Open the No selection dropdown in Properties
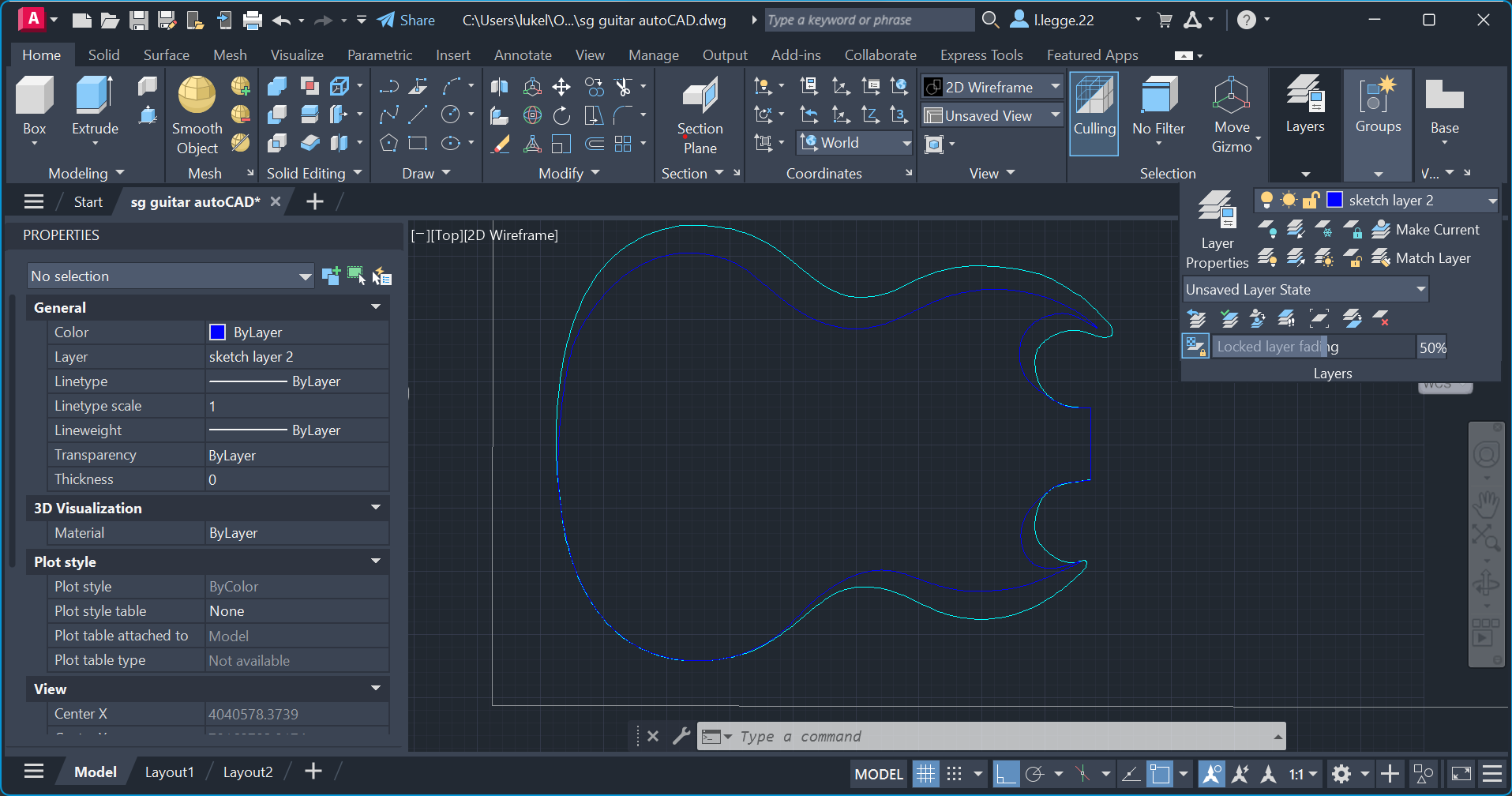The image size is (1512, 796). [x=171, y=276]
